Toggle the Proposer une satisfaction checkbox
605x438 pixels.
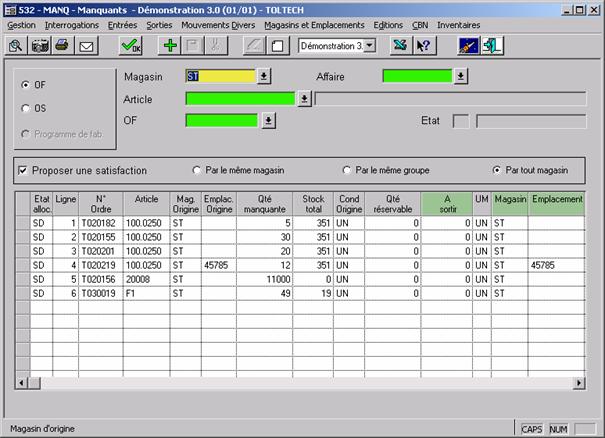tap(23, 170)
